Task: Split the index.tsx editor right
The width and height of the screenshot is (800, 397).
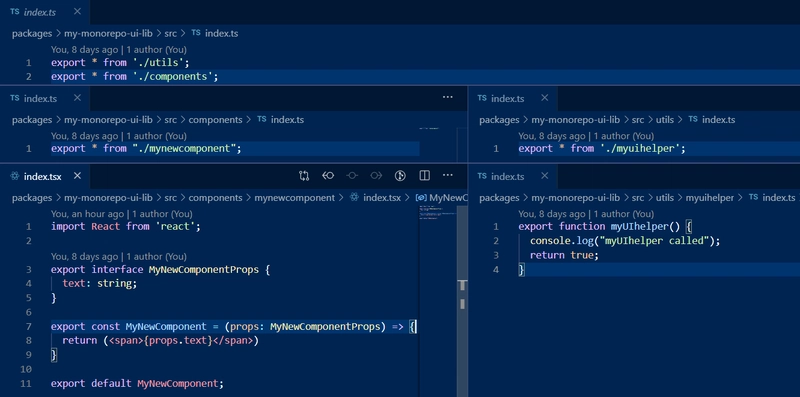Action: click(x=424, y=176)
